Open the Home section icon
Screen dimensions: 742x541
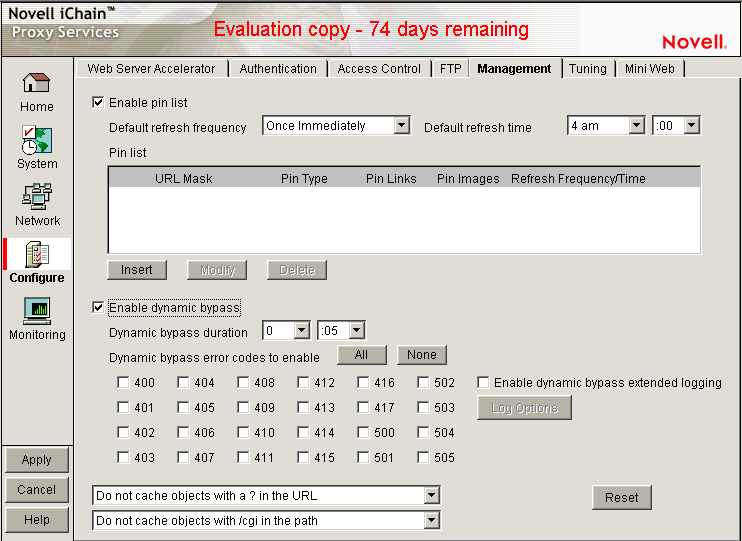point(36,82)
